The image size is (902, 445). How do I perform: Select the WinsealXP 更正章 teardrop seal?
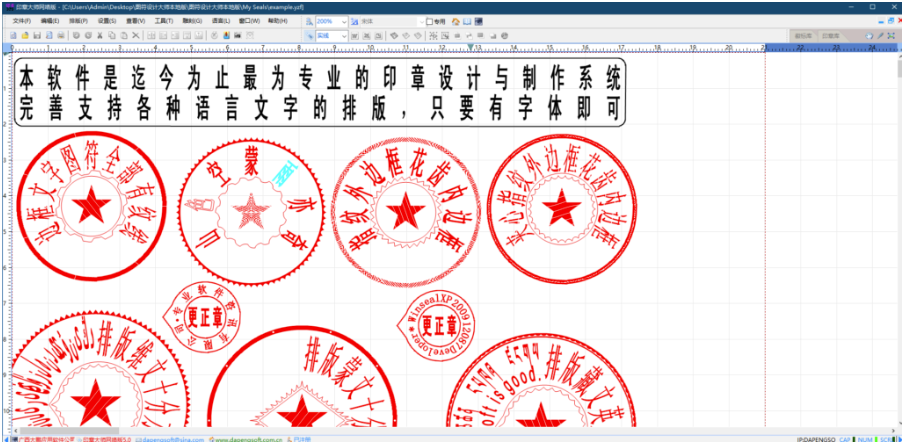[x=438, y=327]
